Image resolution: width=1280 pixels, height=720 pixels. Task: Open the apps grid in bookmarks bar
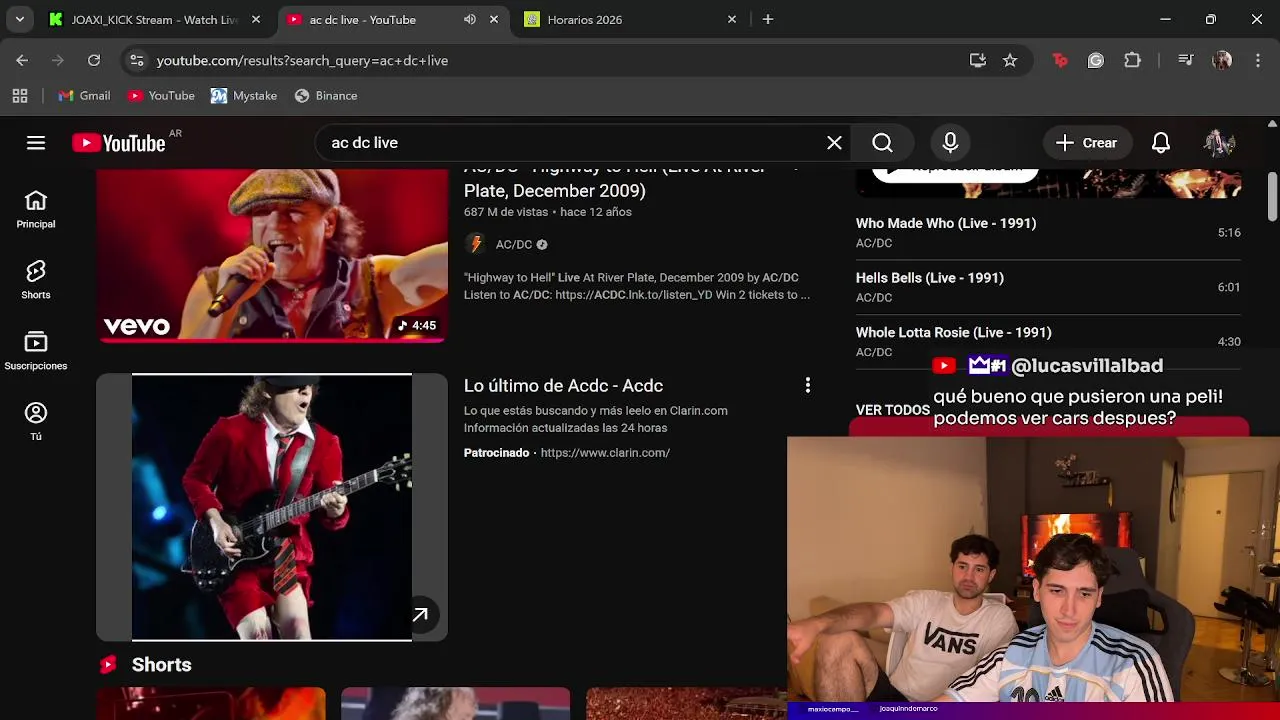tap(20, 96)
